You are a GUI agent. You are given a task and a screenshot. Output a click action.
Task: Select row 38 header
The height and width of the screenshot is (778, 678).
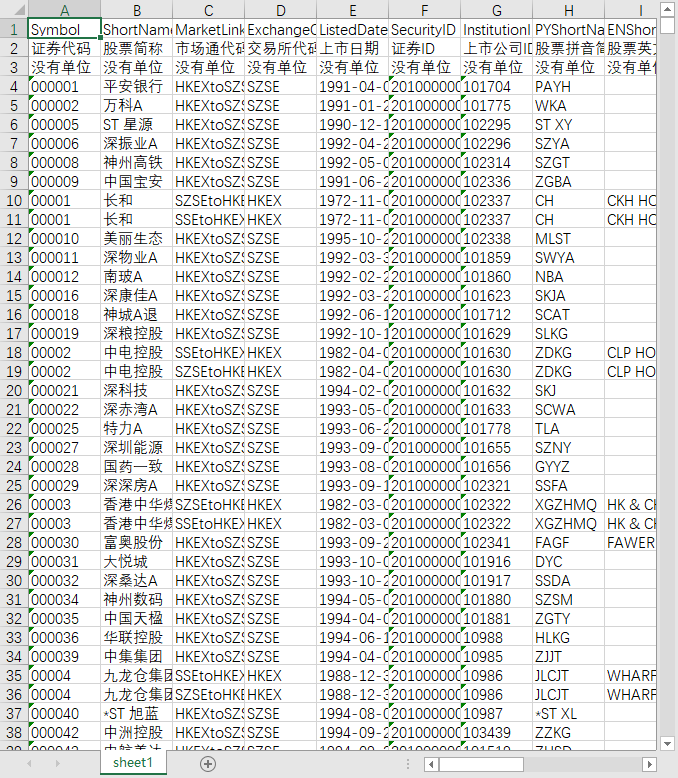14,732
